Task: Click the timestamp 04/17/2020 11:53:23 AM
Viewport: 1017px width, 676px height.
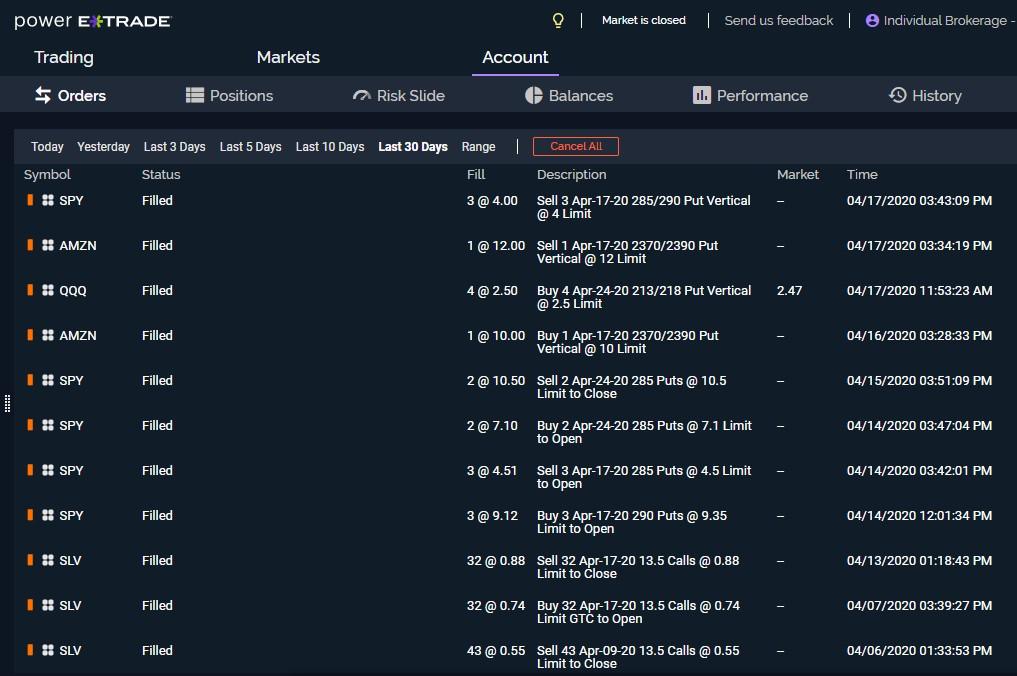Action: (920, 291)
